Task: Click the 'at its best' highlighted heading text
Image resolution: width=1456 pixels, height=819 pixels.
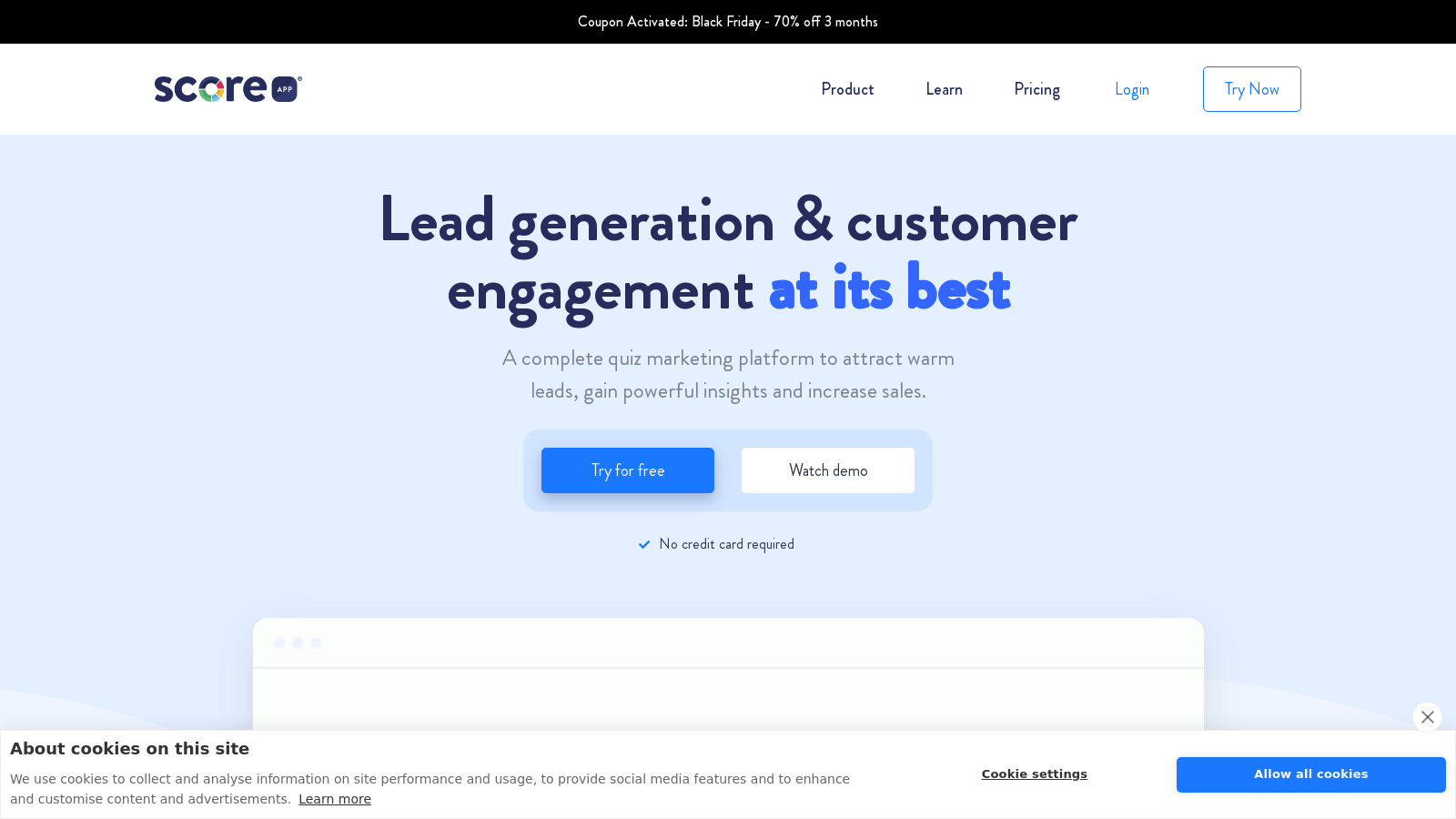Action: coord(890,289)
